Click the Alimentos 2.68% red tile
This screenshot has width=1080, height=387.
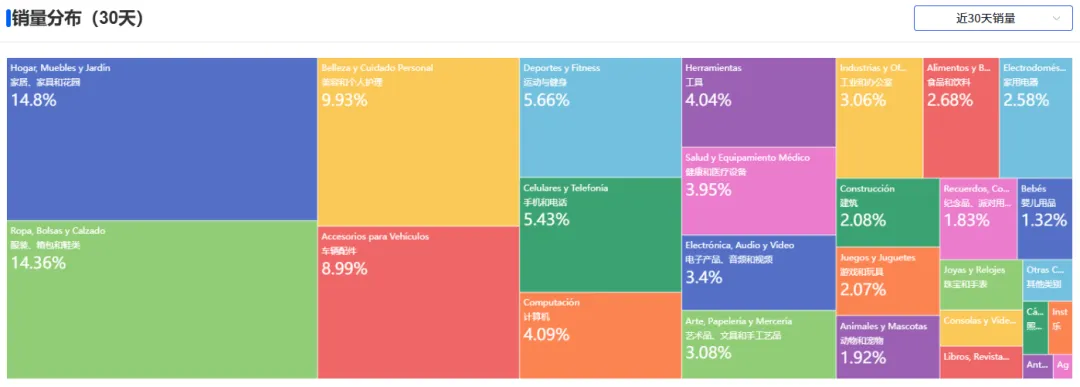961,118
